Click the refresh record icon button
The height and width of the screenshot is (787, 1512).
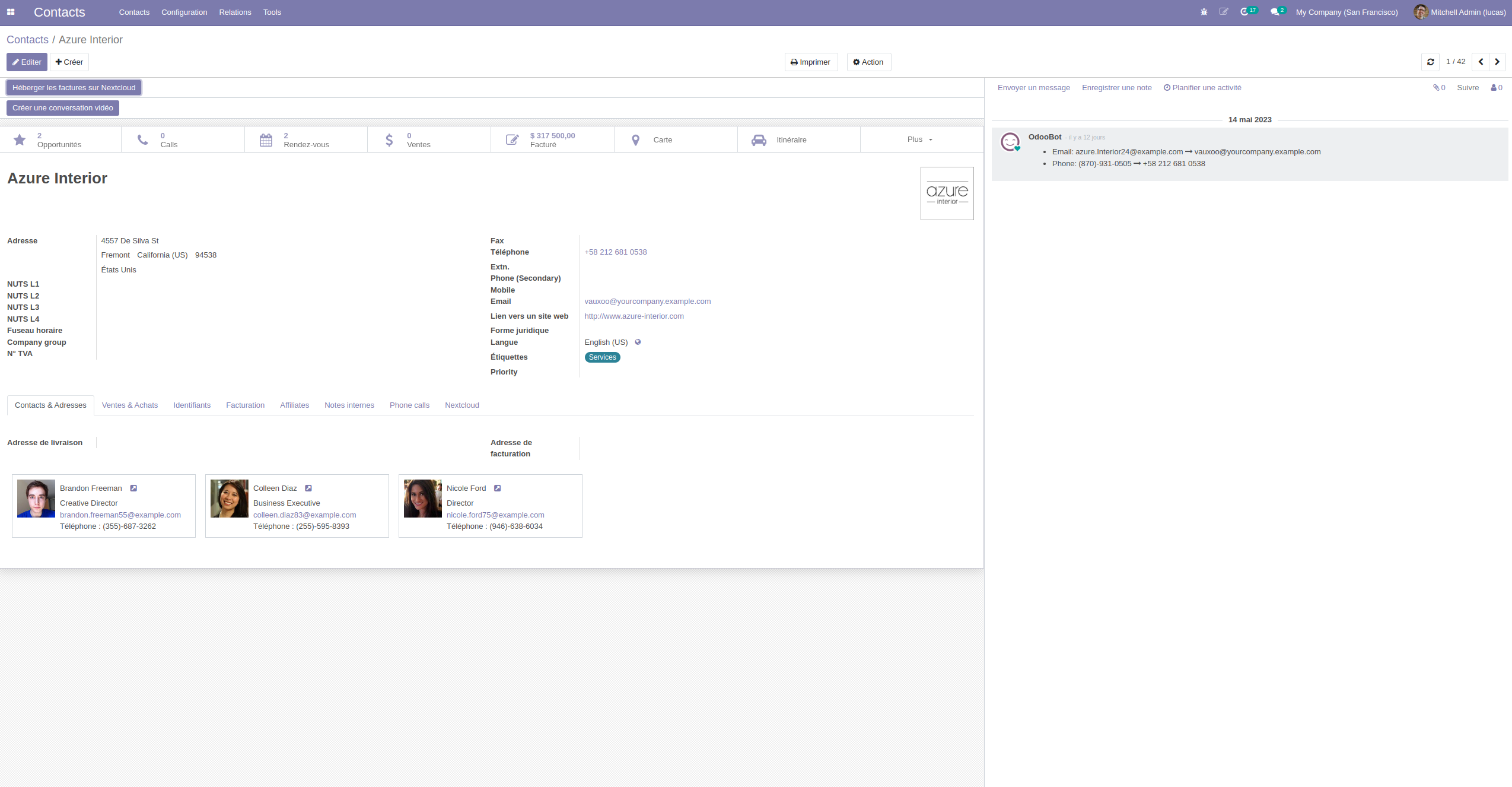[1430, 62]
